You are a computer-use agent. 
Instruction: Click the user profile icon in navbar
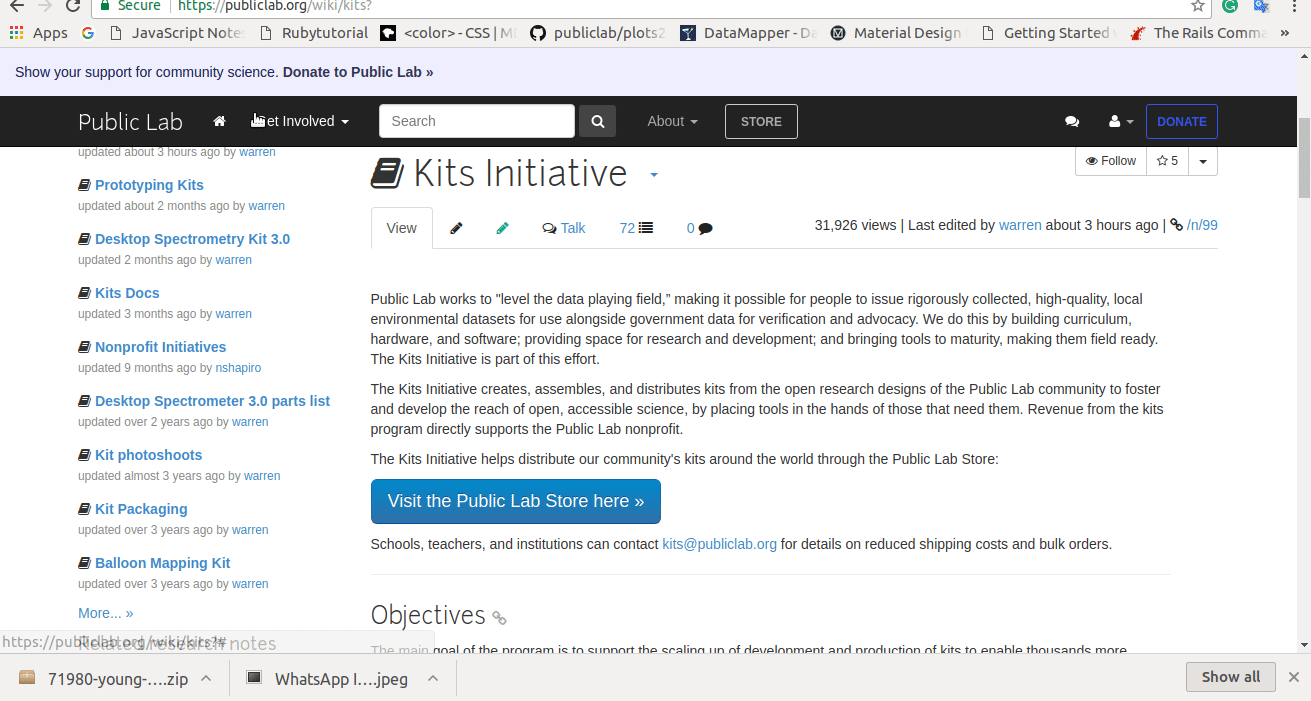pyautogui.click(x=1115, y=121)
